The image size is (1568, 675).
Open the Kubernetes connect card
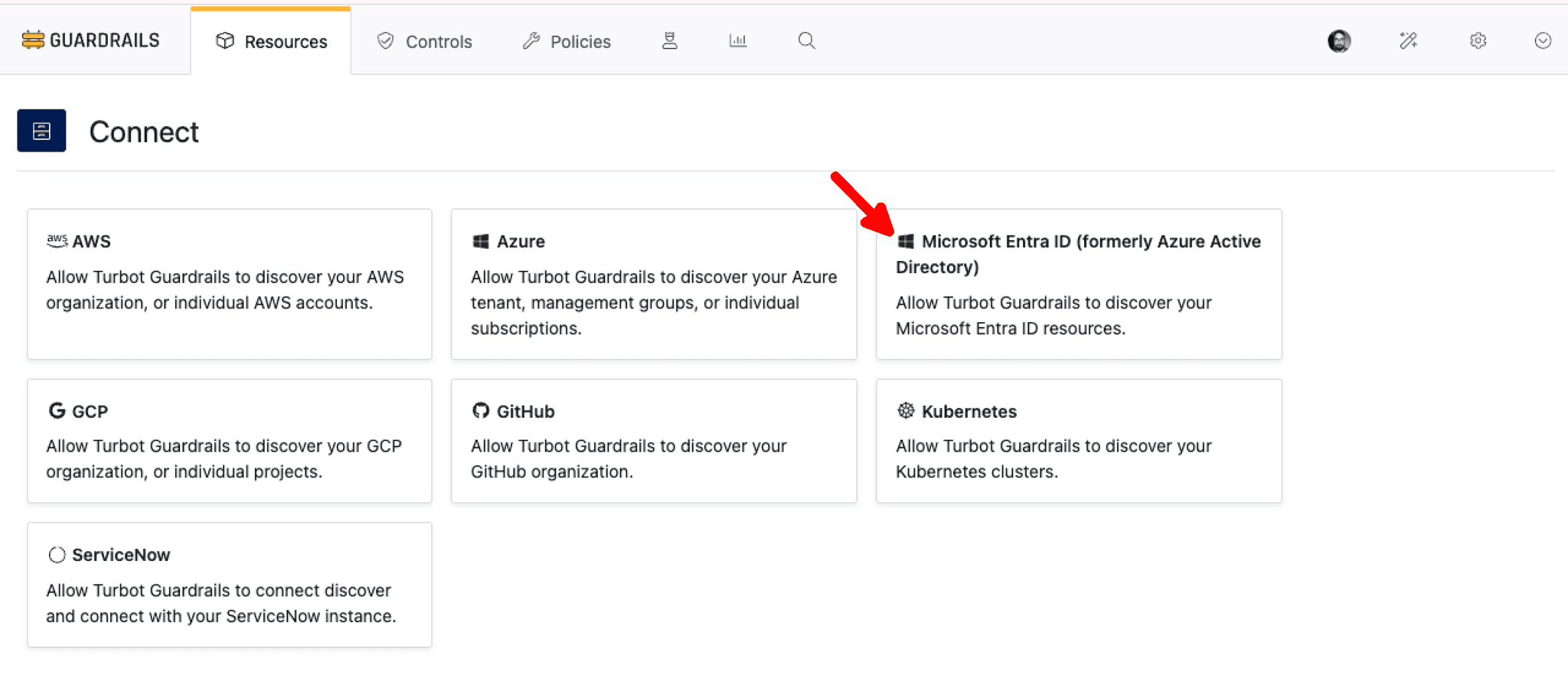[x=1079, y=441]
